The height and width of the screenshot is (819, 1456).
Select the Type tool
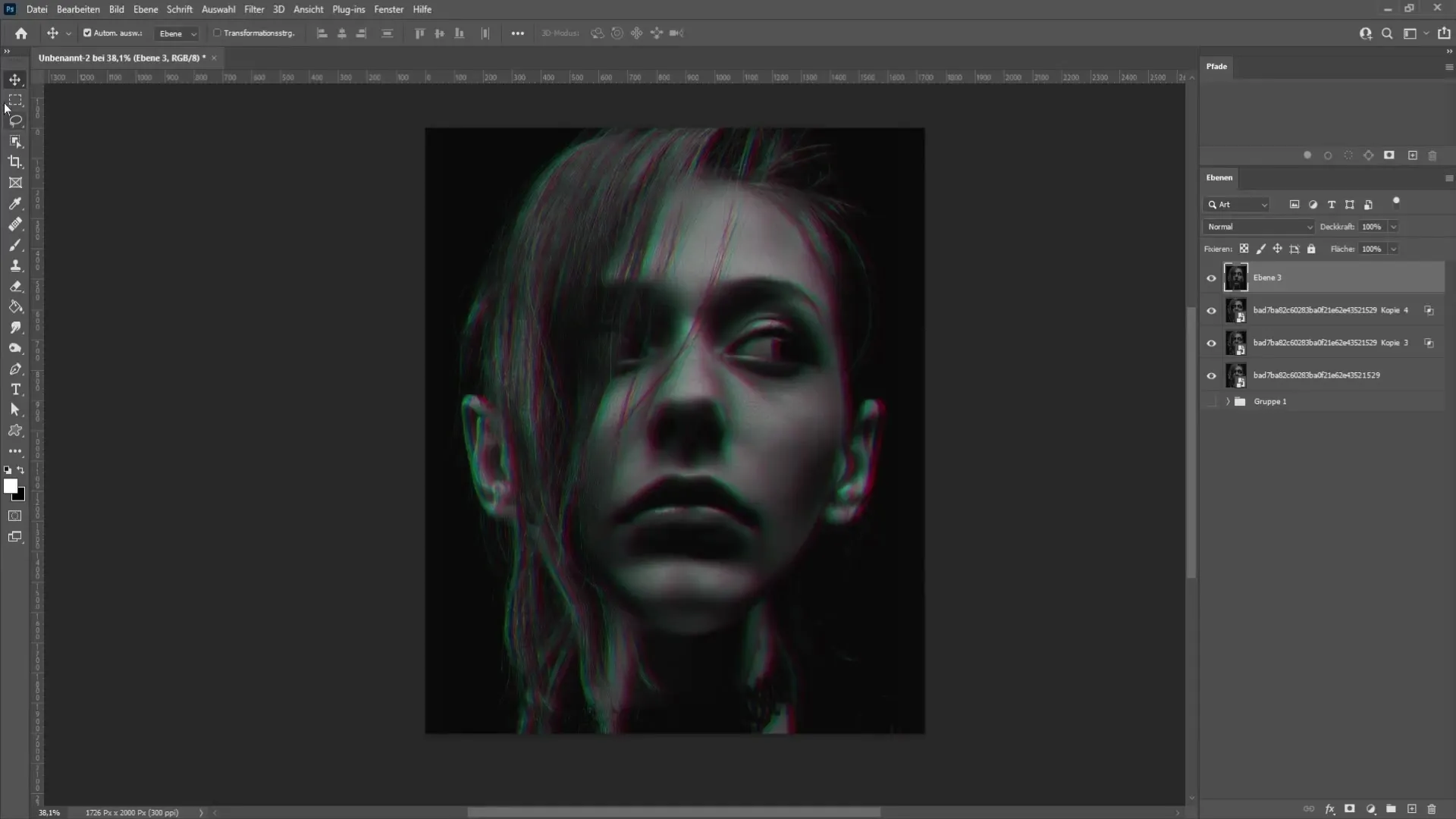coord(15,389)
